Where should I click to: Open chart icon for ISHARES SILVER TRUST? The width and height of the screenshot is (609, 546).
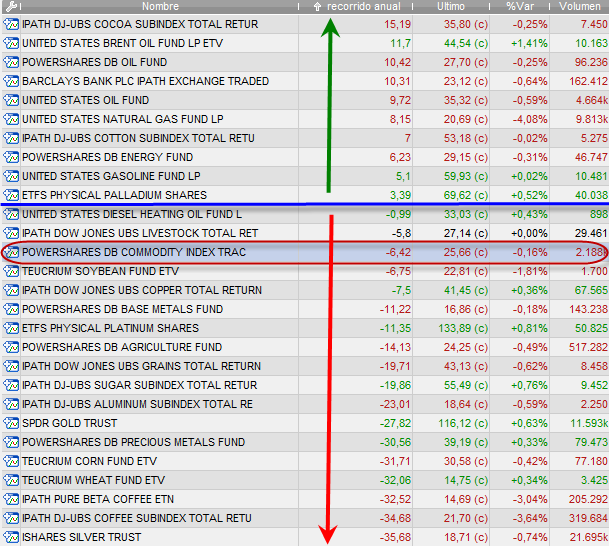tap(11, 537)
